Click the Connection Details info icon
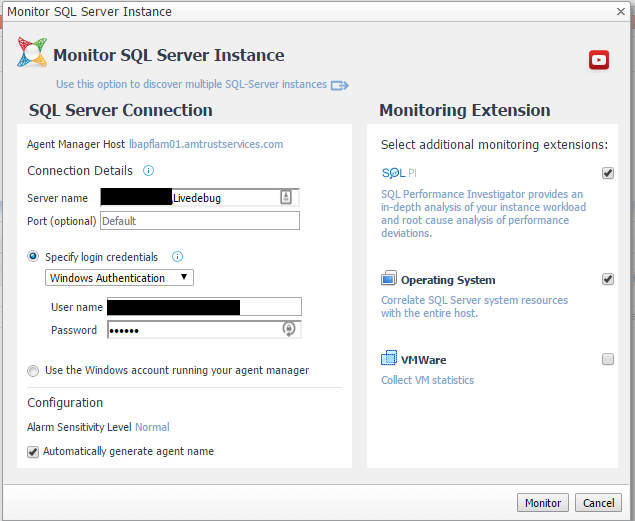 coord(148,170)
